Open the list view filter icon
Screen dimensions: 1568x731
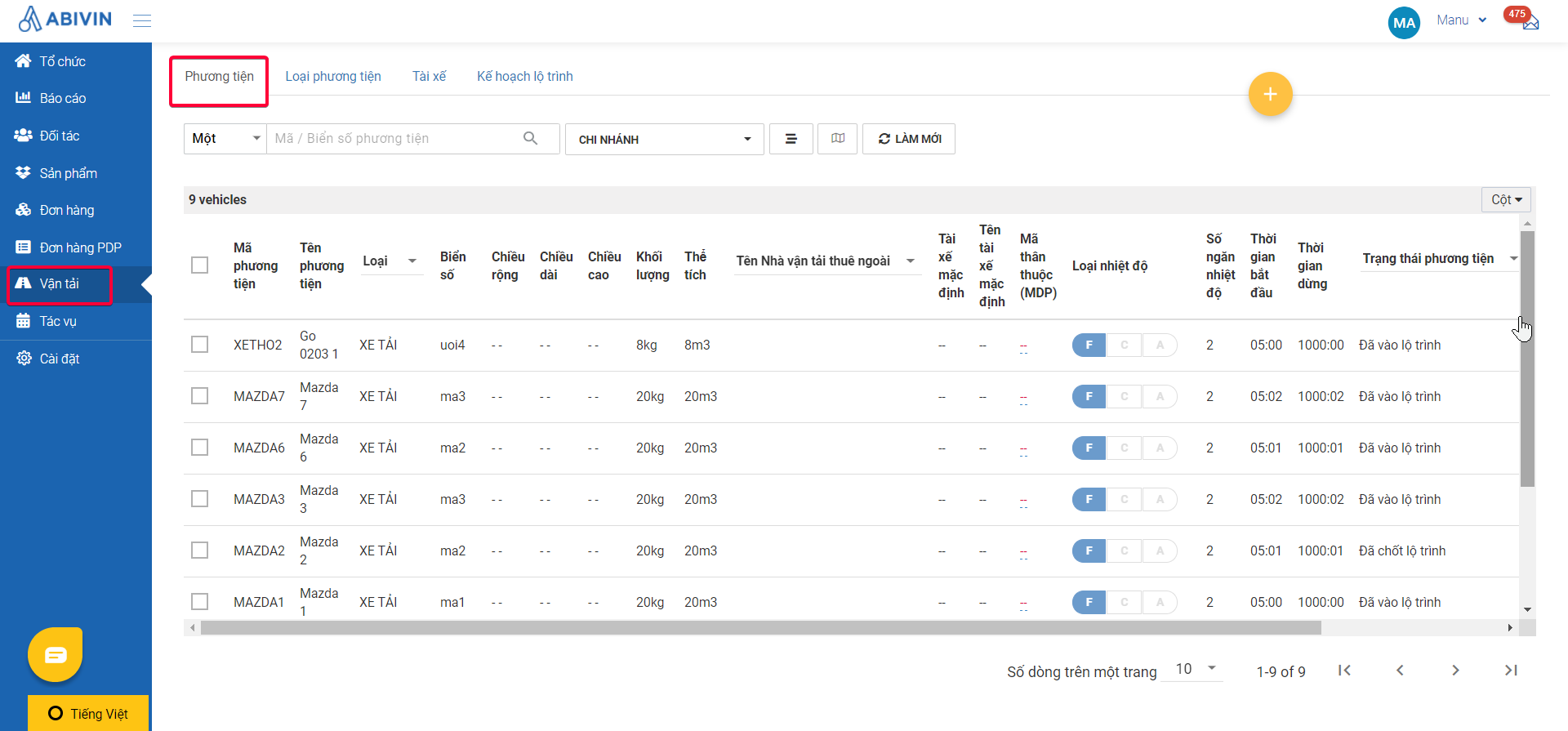[791, 139]
